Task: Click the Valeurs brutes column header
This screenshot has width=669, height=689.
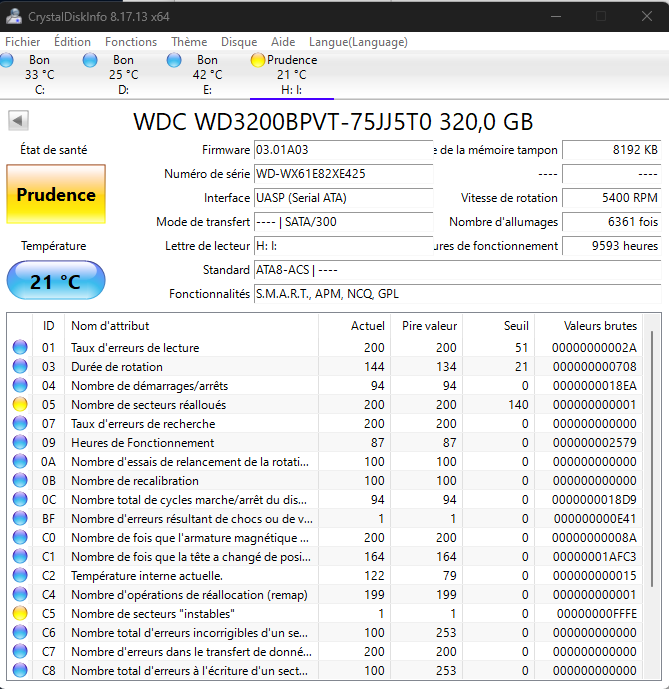Action: tap(600, 325)
